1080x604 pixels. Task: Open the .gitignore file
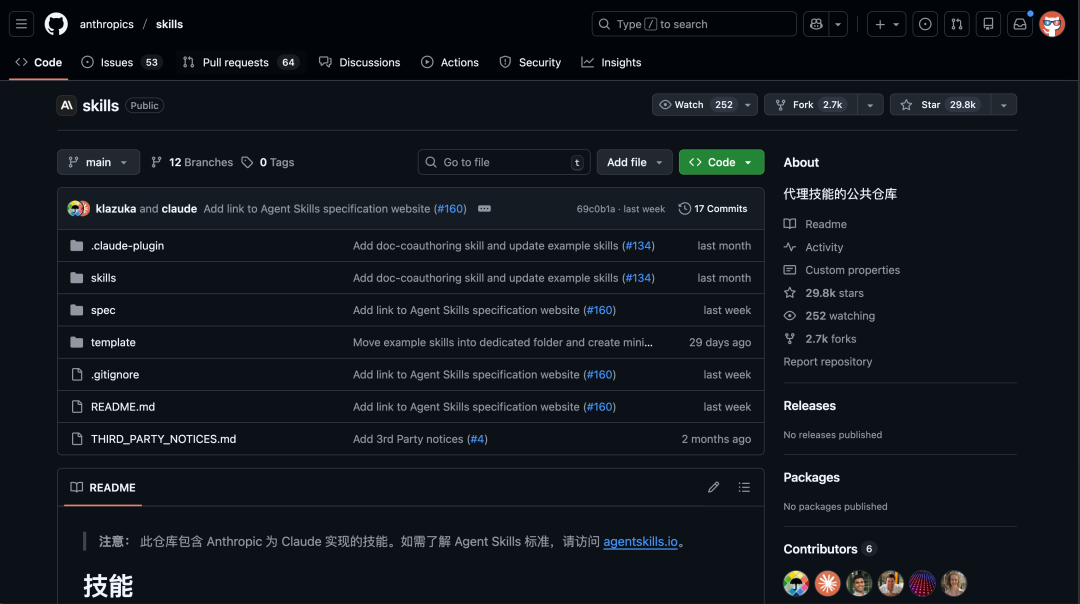115,375
